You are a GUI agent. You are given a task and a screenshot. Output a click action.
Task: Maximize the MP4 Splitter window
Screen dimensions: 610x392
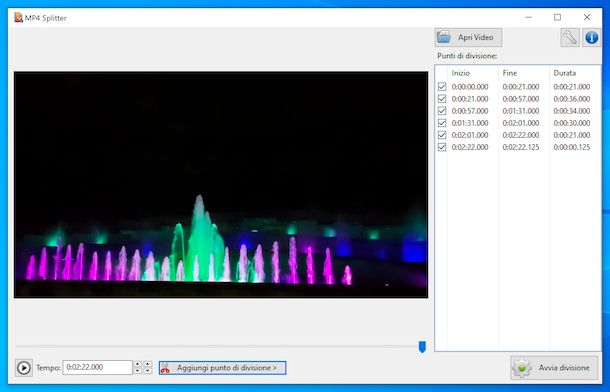557,18
